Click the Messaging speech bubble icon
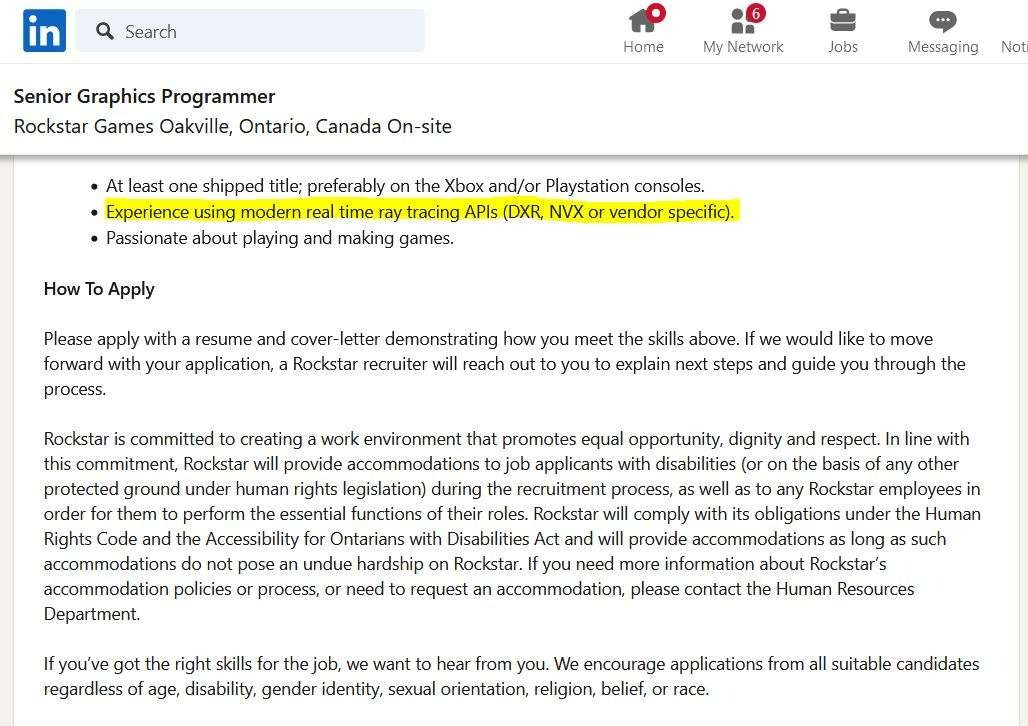This screenshot has width=1028, height=726. tap(942, 21)
